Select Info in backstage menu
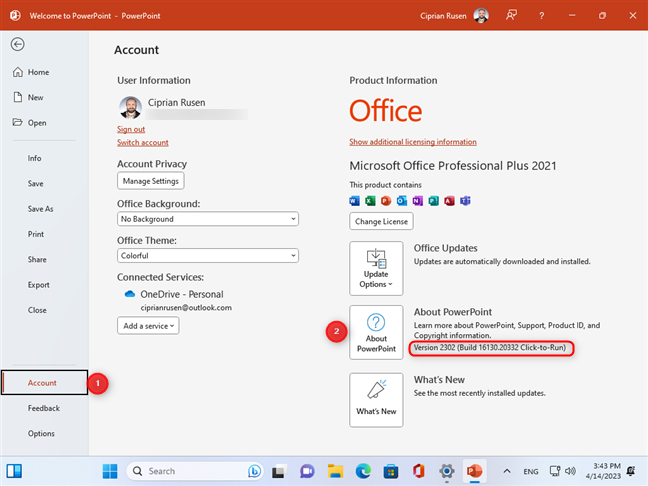 coord(34,158)
